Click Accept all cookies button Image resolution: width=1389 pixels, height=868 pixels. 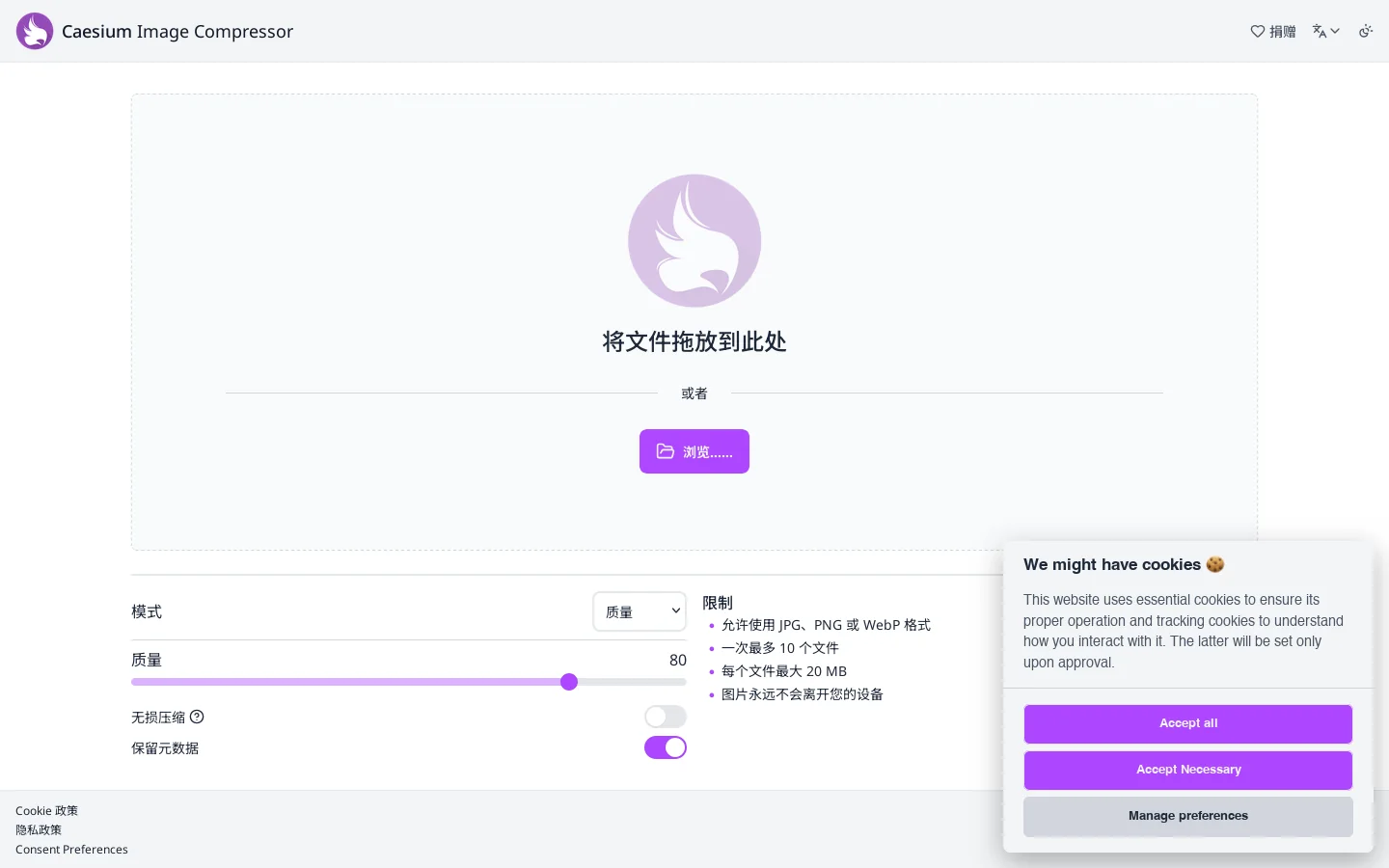coord(1188,723)
